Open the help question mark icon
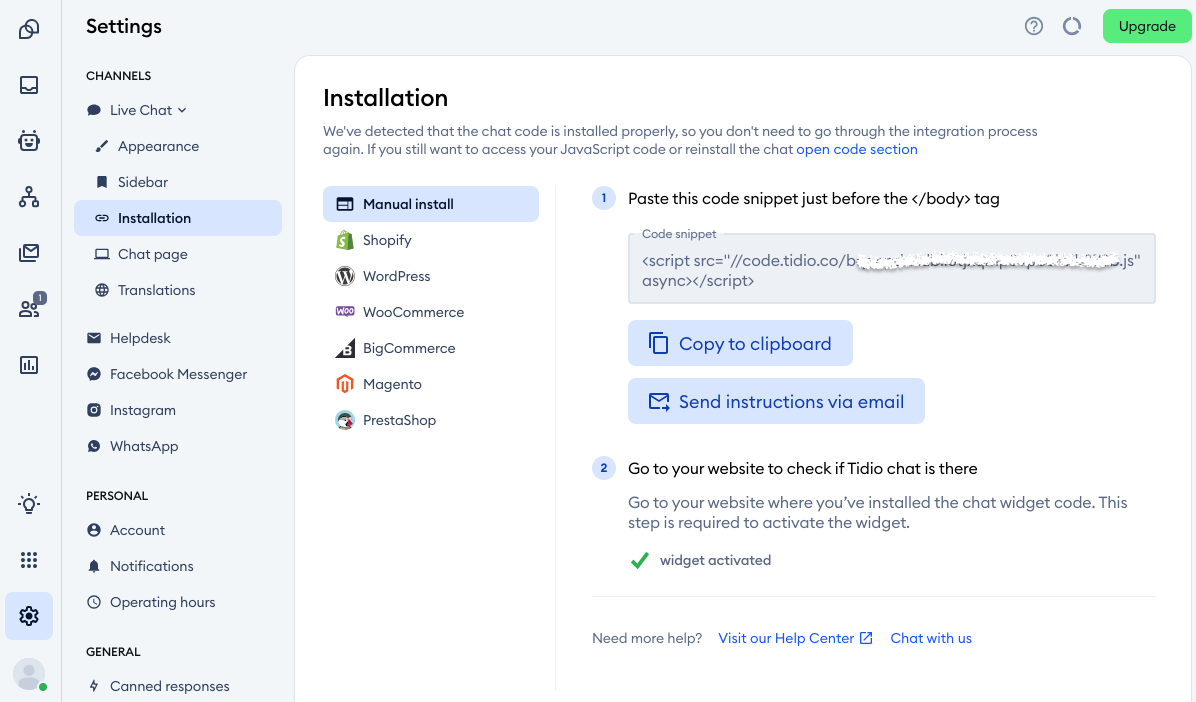Viewport: 1196px width, 702px height. coord(1033,26)
